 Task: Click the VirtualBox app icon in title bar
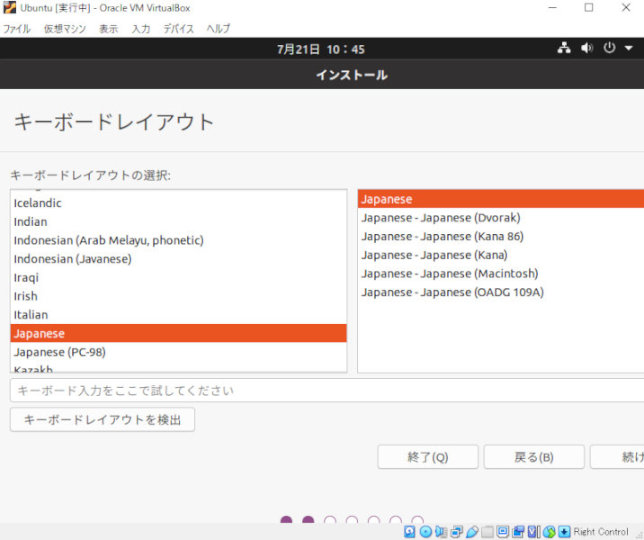[9, 7]
